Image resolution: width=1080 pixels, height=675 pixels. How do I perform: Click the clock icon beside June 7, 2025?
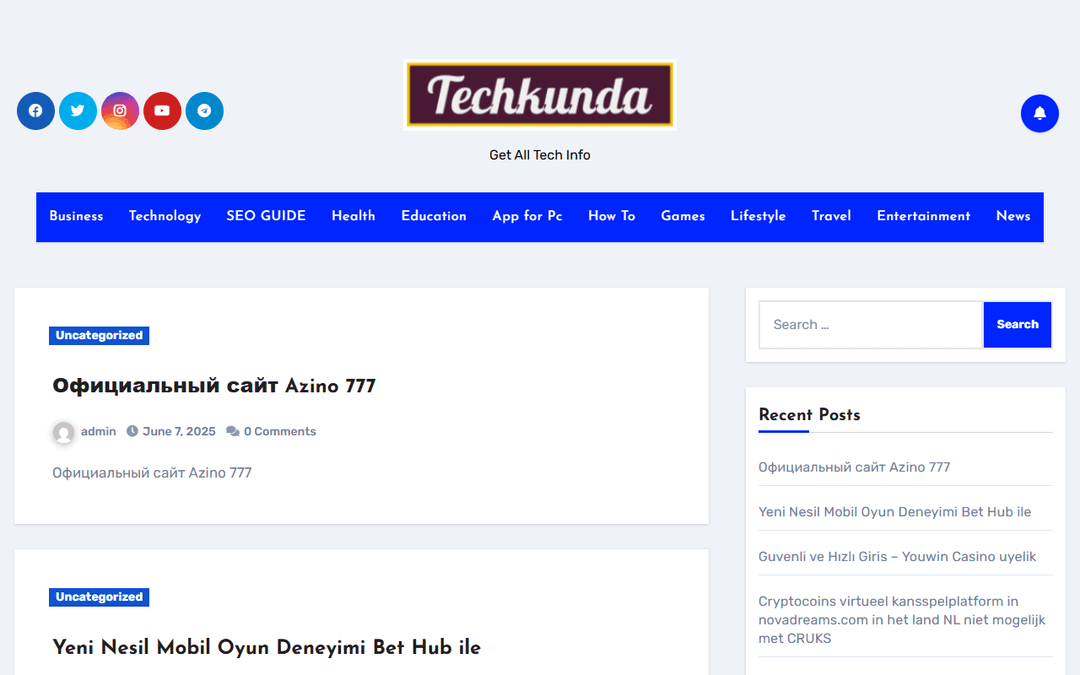pos(132,432)
